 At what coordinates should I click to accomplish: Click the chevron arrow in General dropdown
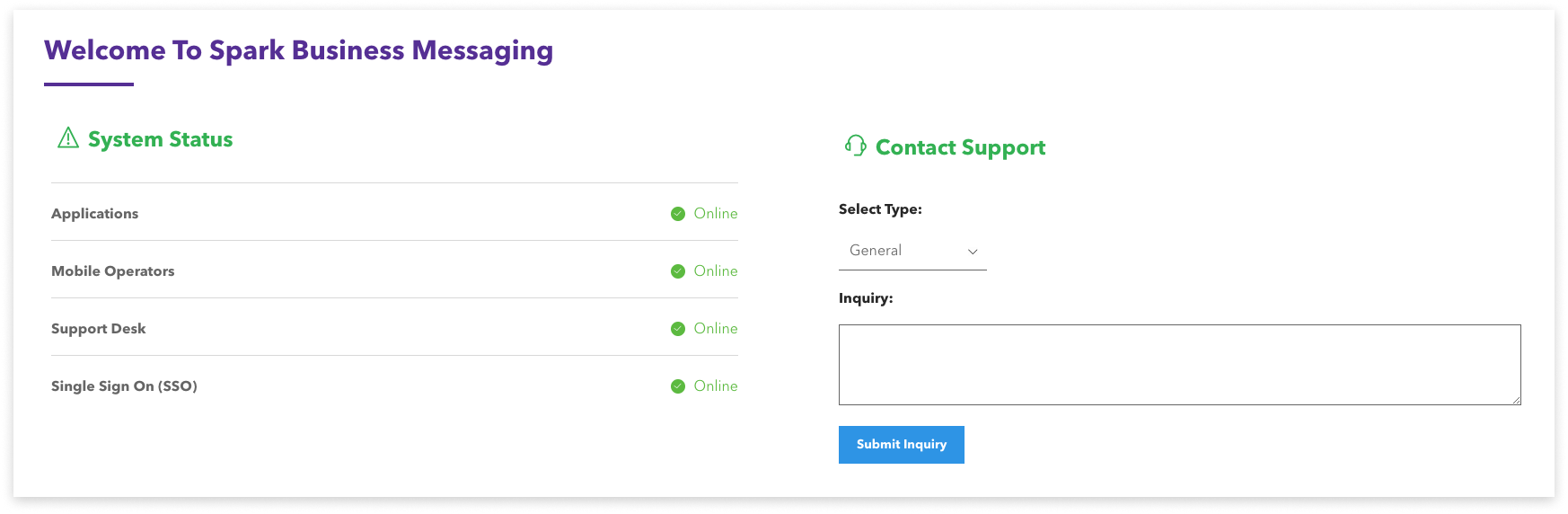point(973,252)
